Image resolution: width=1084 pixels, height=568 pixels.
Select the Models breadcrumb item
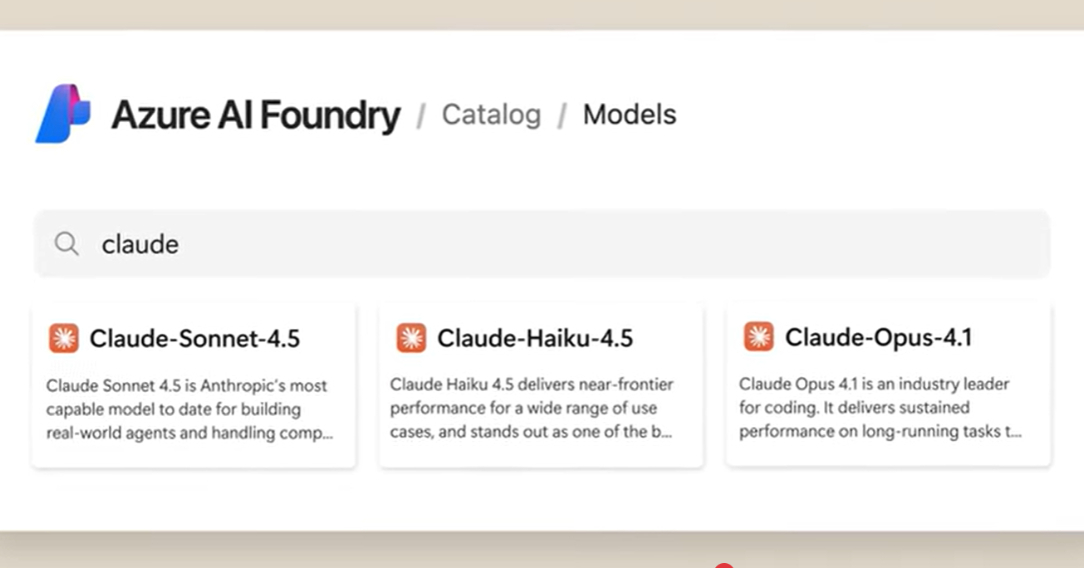[629, 115]
